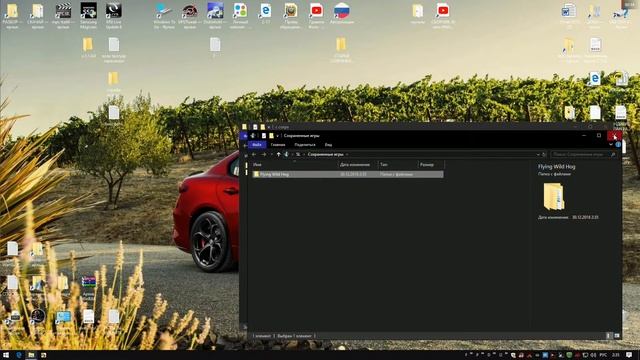Select the Flying Wild Hog folder row
640x360 pixels.
pos(347,174)
